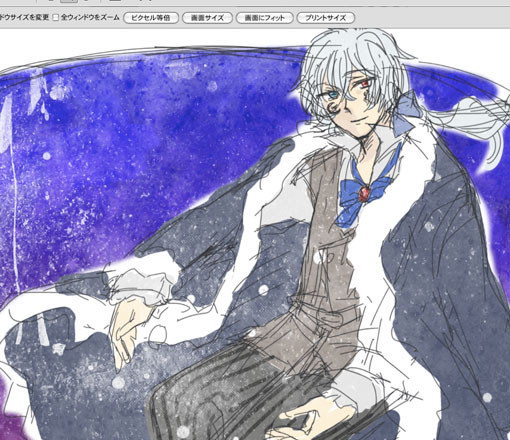Click the character artwork on the canvas
The image size is (510, 440).
tap(255, 234)
